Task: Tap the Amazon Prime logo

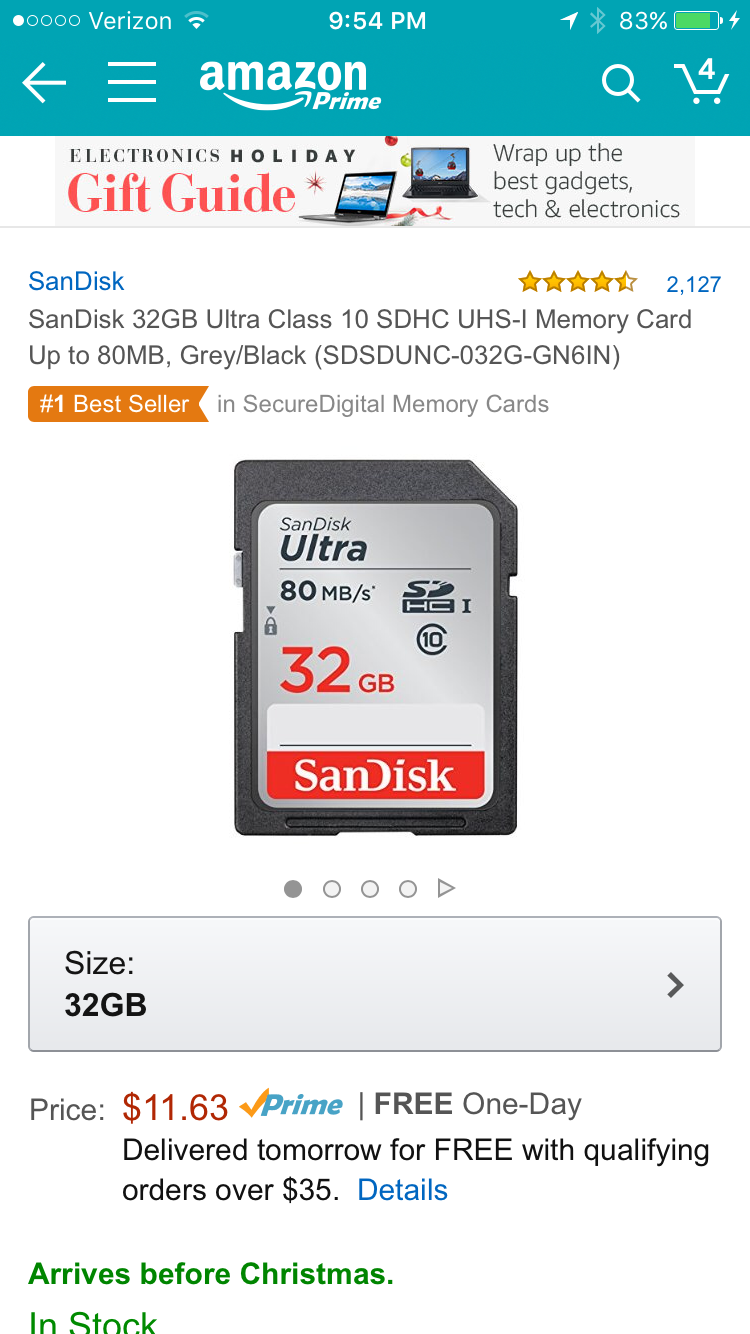Action: click(x=290, y=85)
